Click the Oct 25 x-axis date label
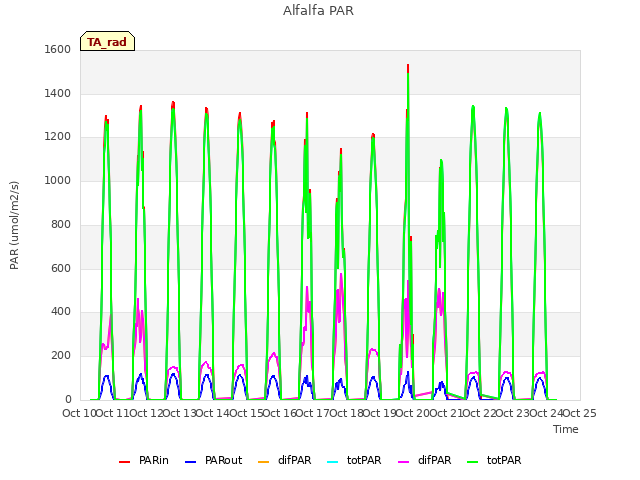 click(x=579, y=413)
